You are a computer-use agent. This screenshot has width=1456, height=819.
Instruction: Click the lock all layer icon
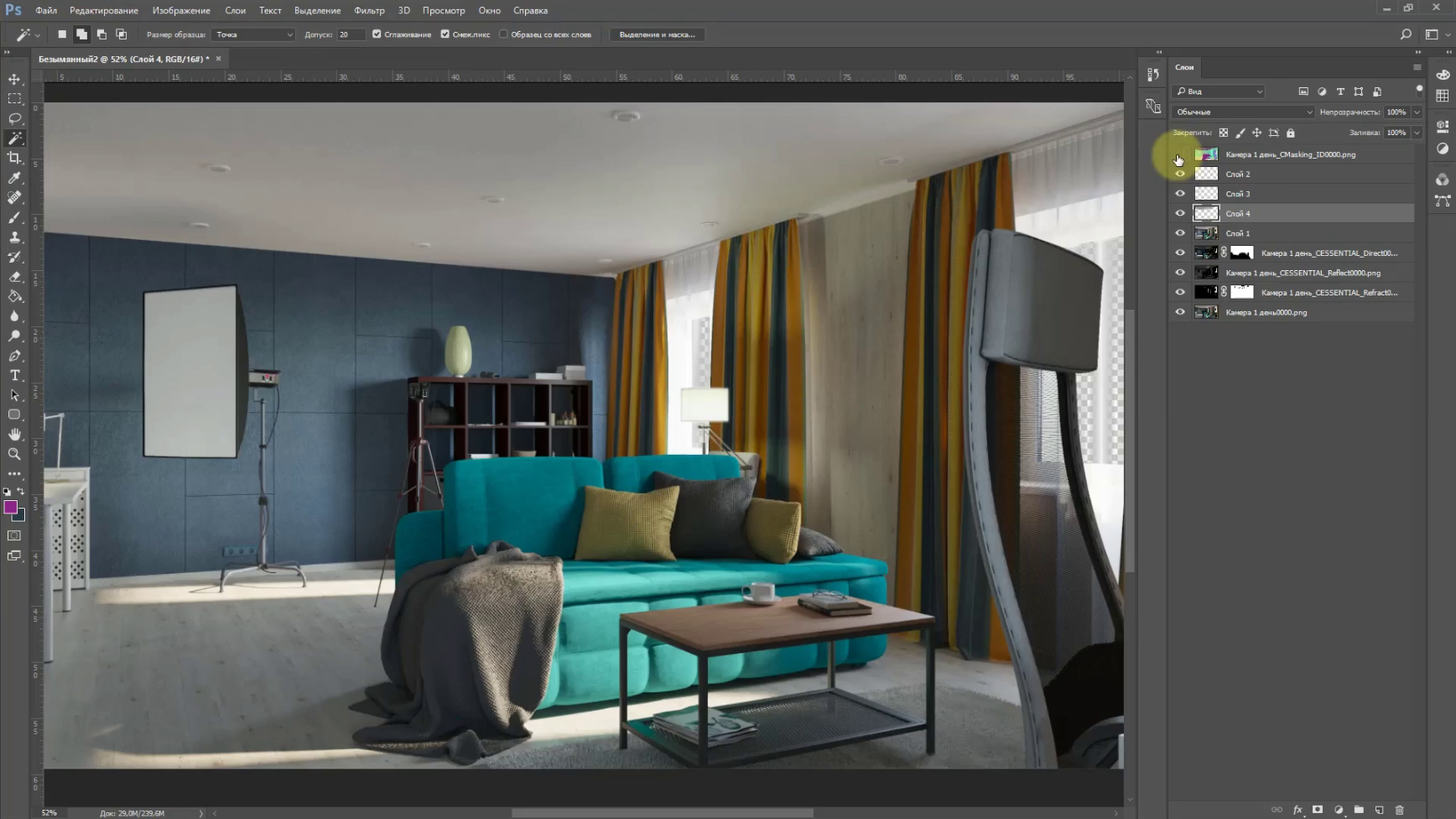coord(1291,133)
